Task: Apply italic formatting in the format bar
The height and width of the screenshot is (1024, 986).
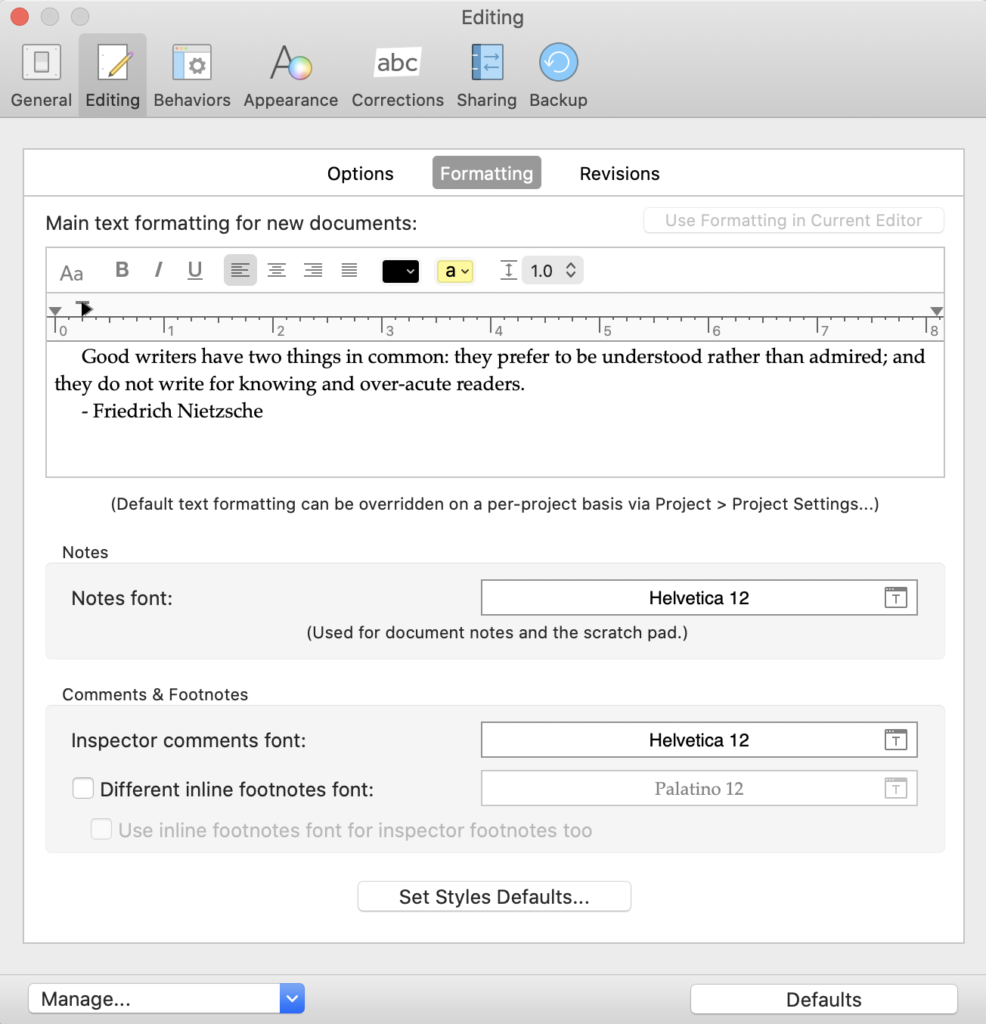Action: [x=158, y=270]
